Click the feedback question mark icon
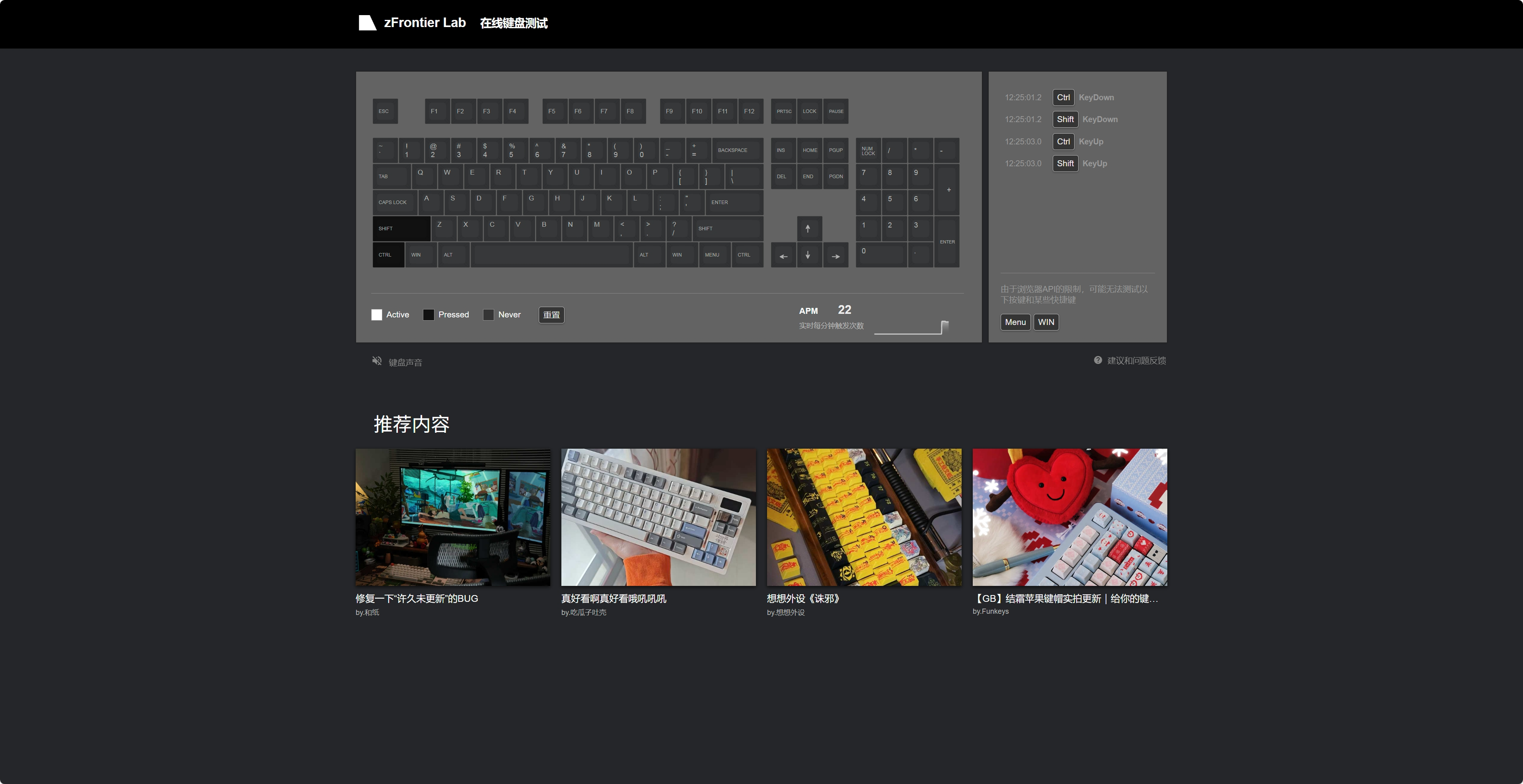The height and width of the screenshot is (784, 1523). (1097, 360)
